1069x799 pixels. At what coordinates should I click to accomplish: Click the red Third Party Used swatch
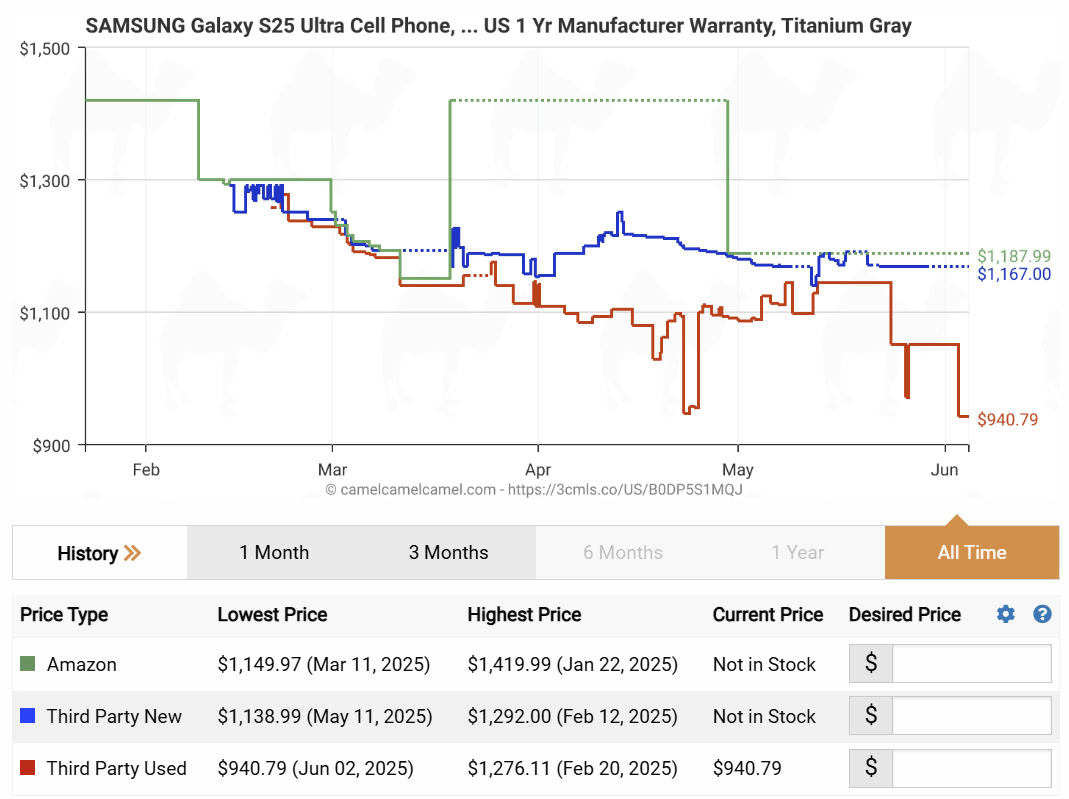[x=28, y=768]
